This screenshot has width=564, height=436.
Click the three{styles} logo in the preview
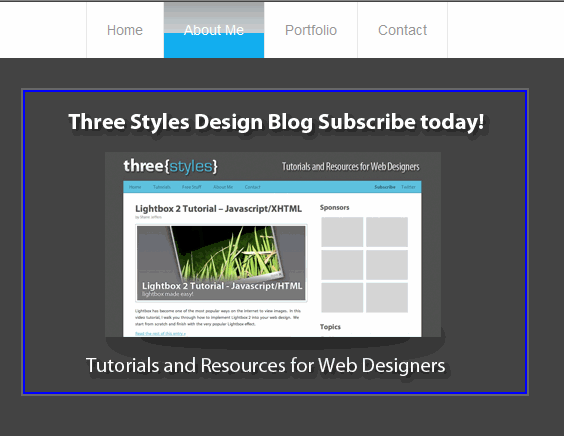click(x=170, y=166)
